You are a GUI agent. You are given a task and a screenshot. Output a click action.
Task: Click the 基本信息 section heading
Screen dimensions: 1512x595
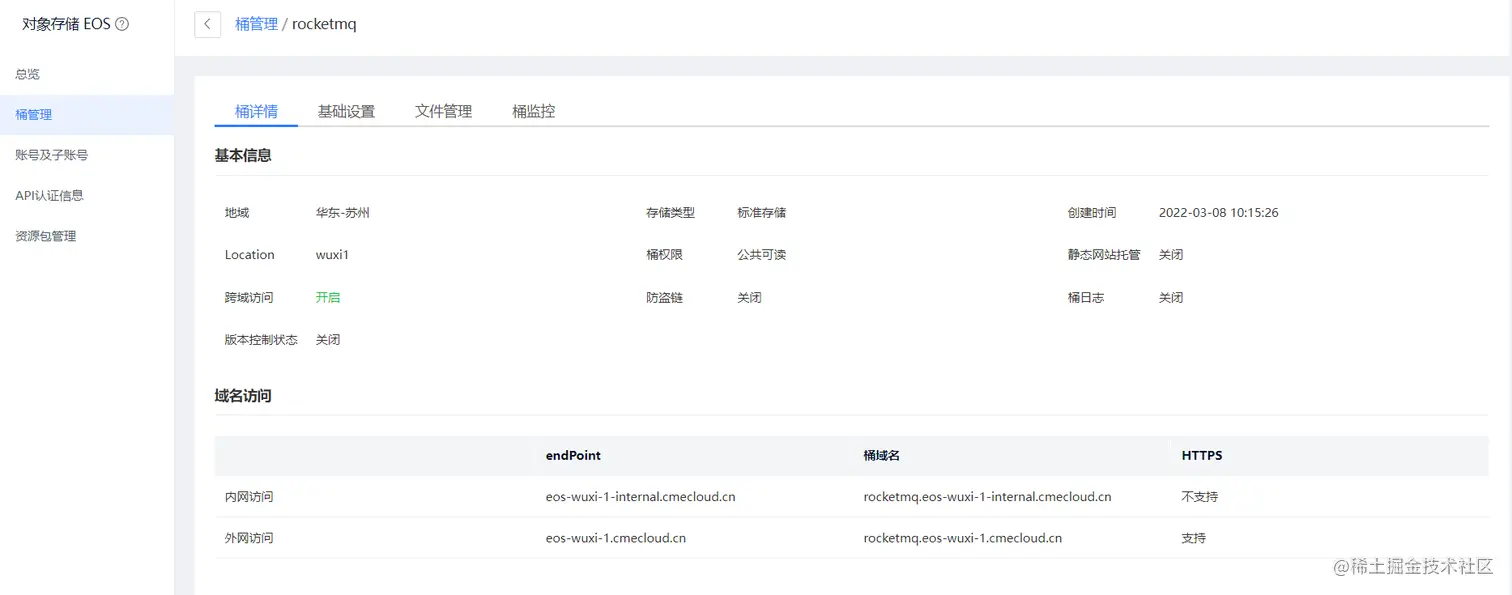pos(243,155)
